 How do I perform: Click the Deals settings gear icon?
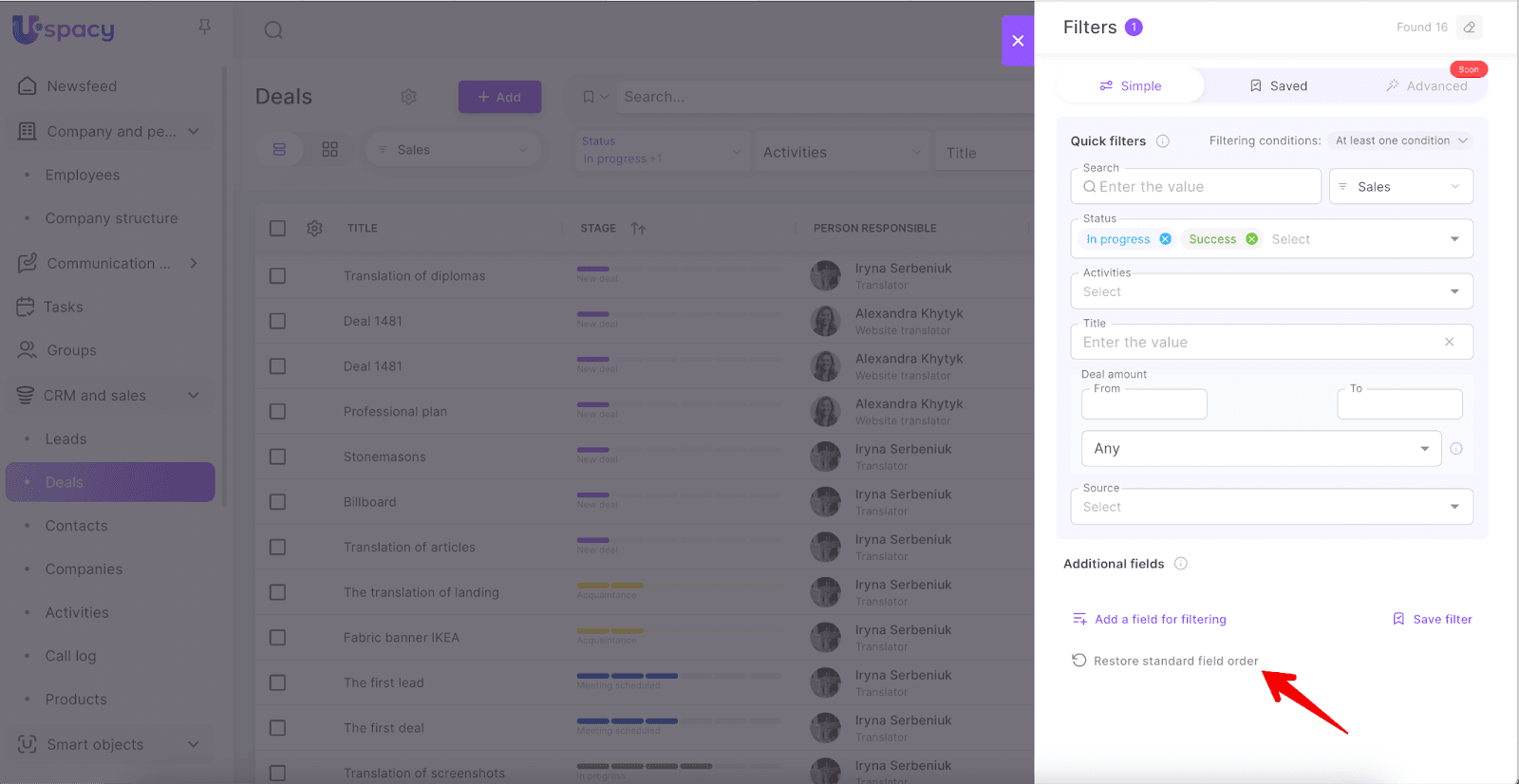[409, 97]
